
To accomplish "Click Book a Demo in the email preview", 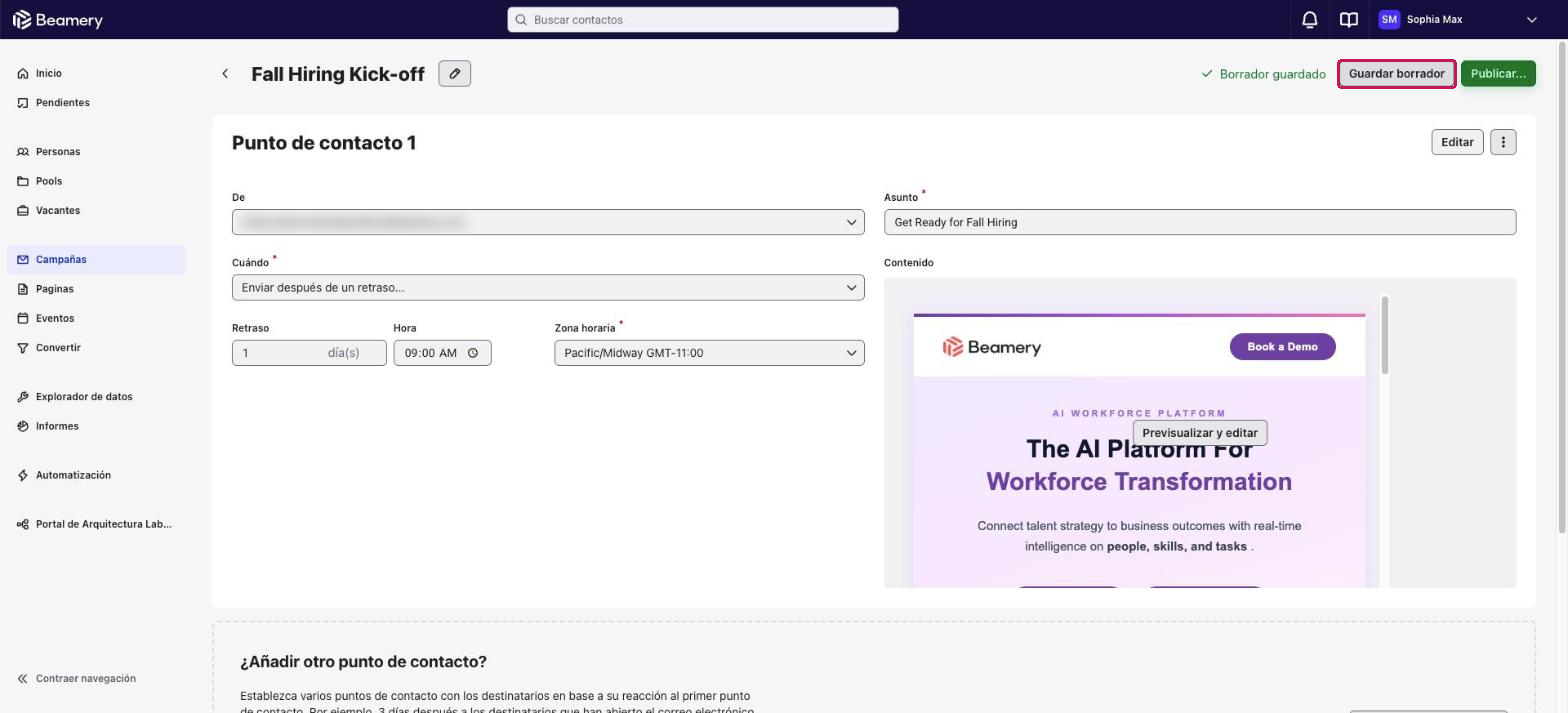I will point(1282,347).
